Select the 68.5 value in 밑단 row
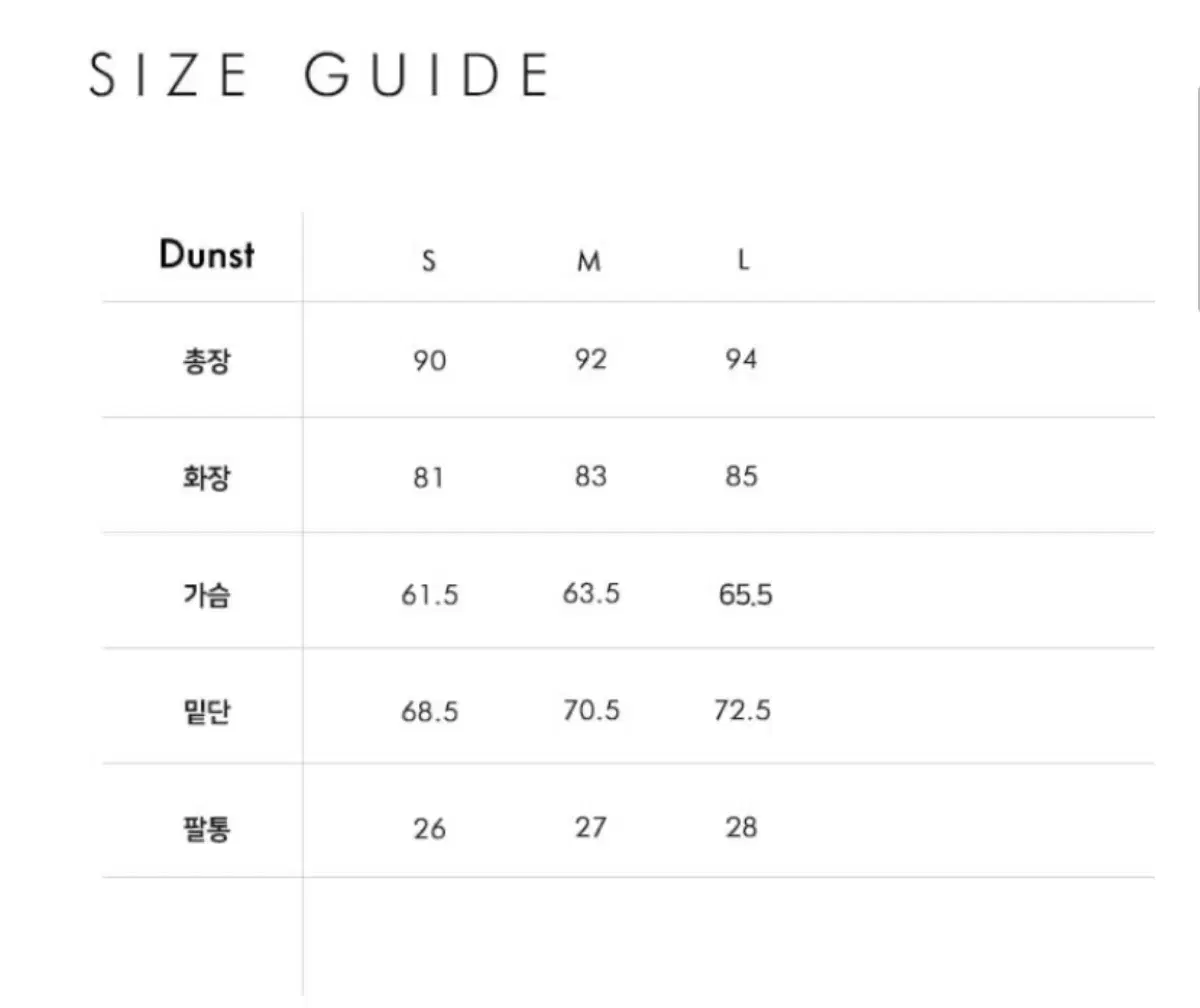This screenshot has height=1008, width=1200. tap(429, 712)
